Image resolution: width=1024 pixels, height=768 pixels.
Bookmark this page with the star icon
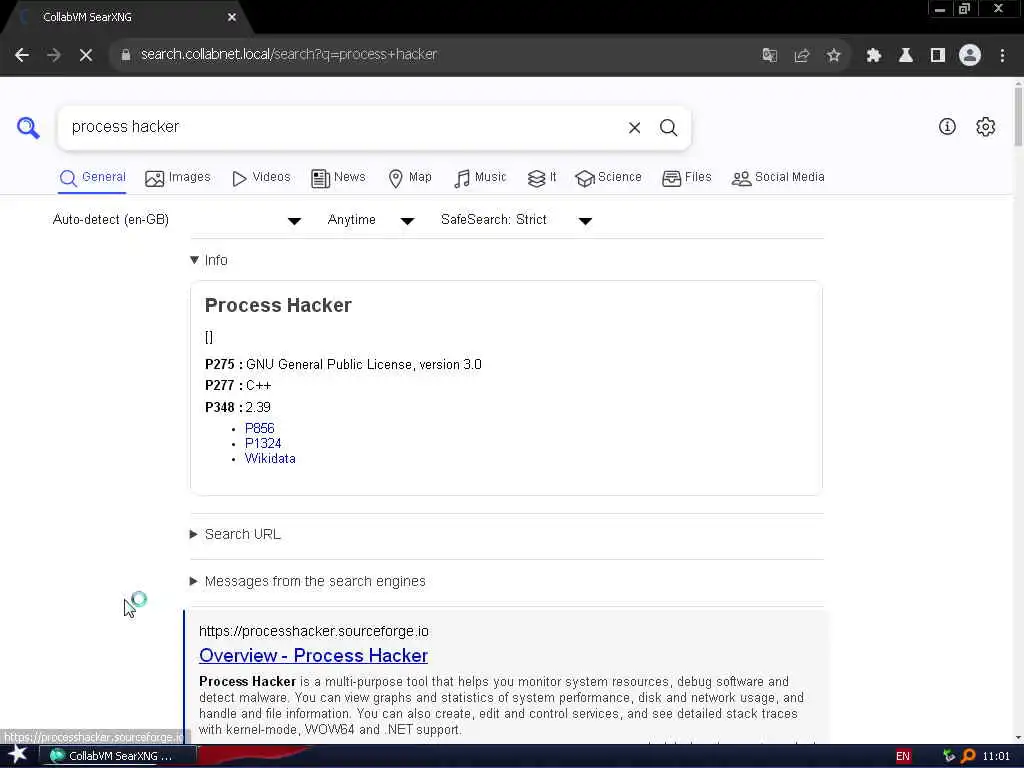[x=833, y=55]
